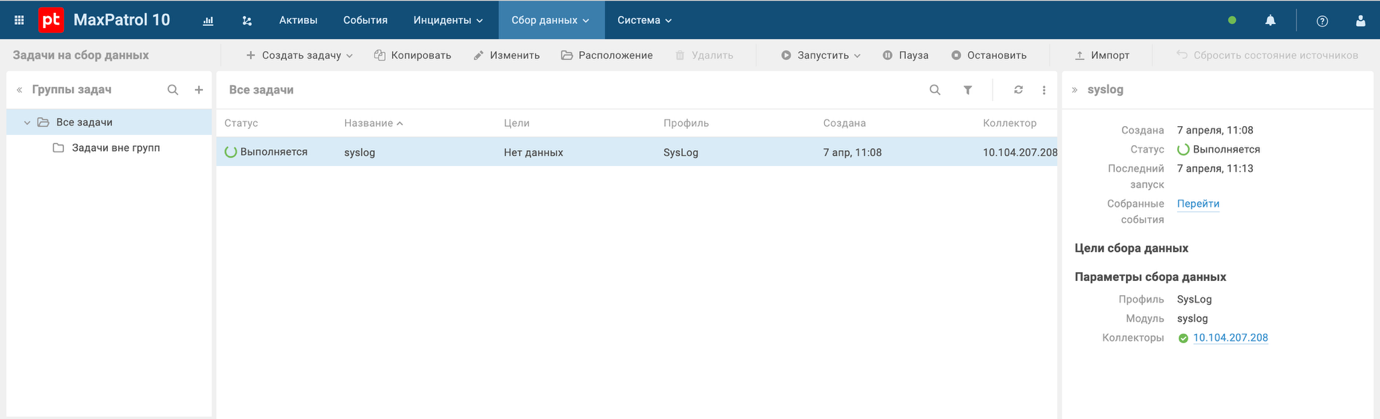Select Задачи вне групп folder
This screenshot has height=419, width=1380.
pos(116,148)
